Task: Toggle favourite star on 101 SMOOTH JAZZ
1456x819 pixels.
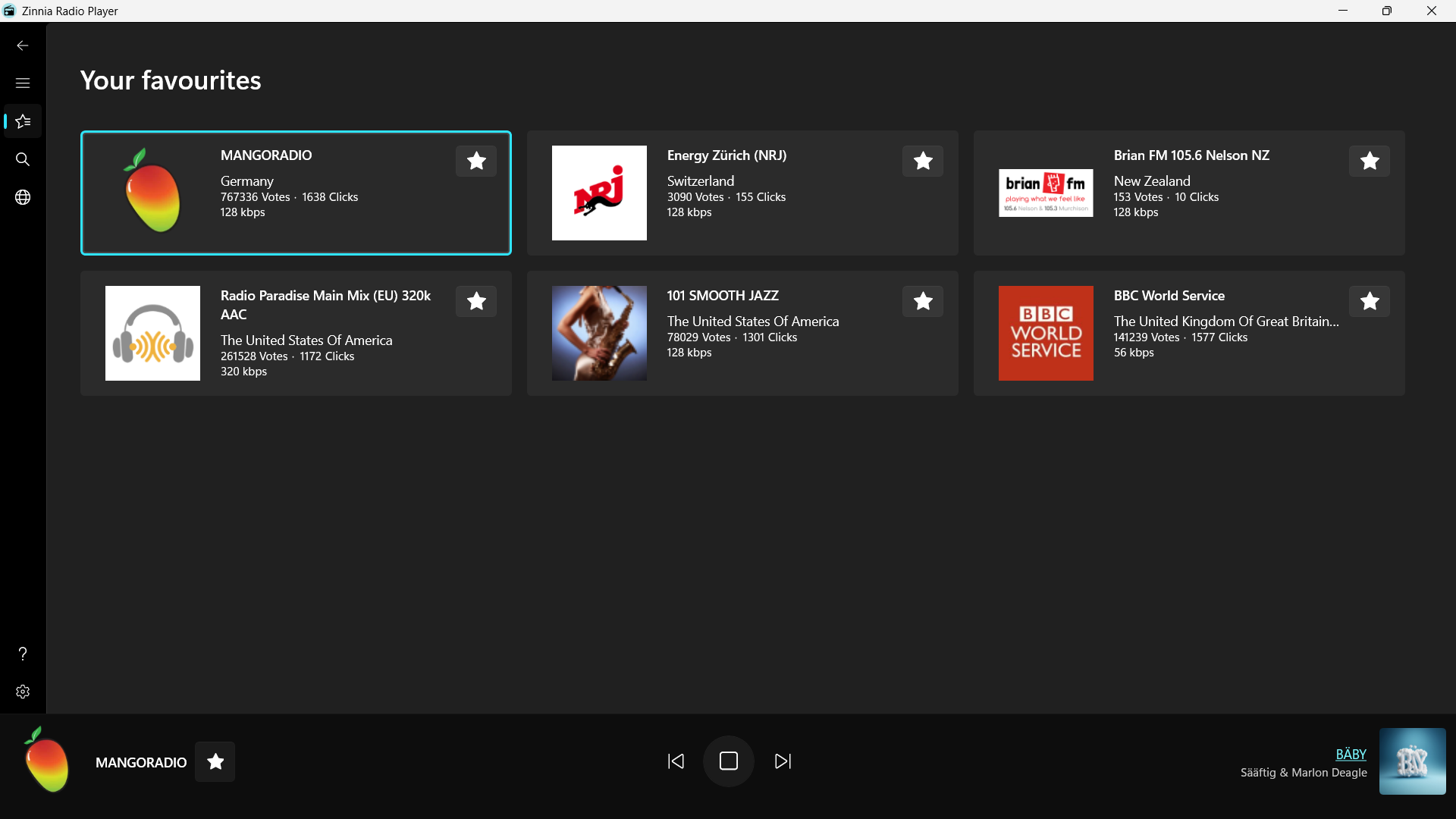Action: pyautogui.click(x=923, y=301)
